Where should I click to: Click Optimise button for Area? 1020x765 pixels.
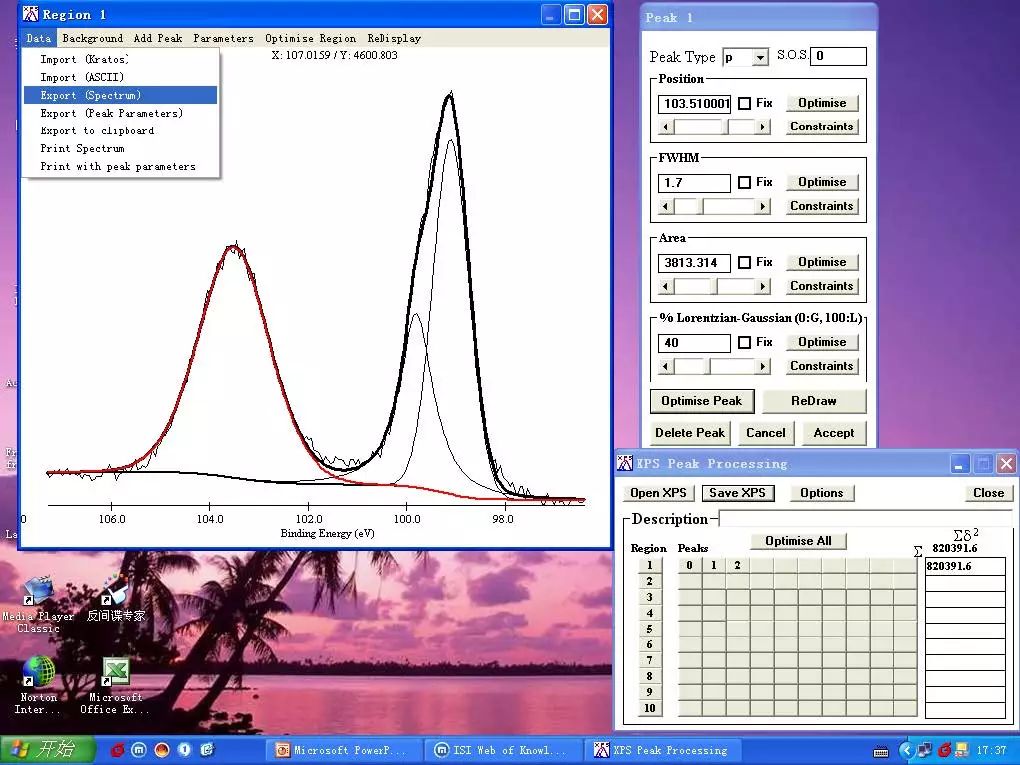coord(822,262)
